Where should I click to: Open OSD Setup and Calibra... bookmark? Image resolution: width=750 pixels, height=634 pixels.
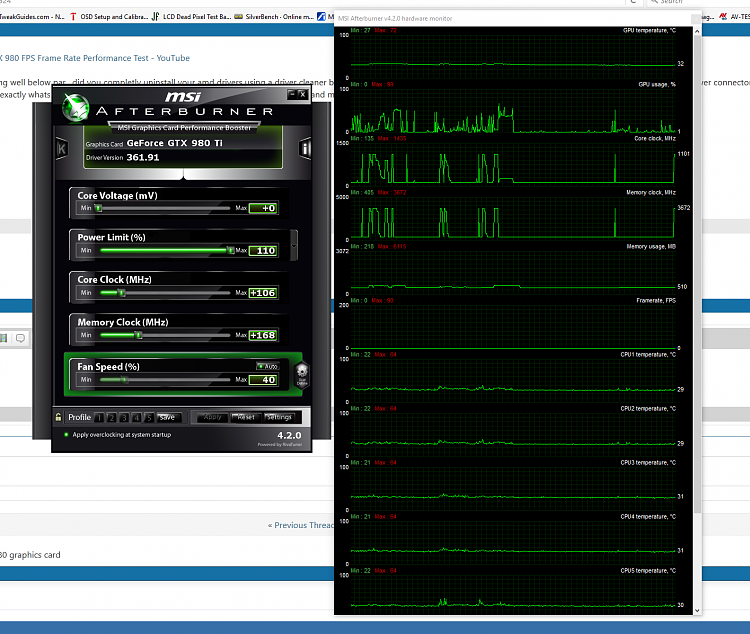click(x=109, y=17)
